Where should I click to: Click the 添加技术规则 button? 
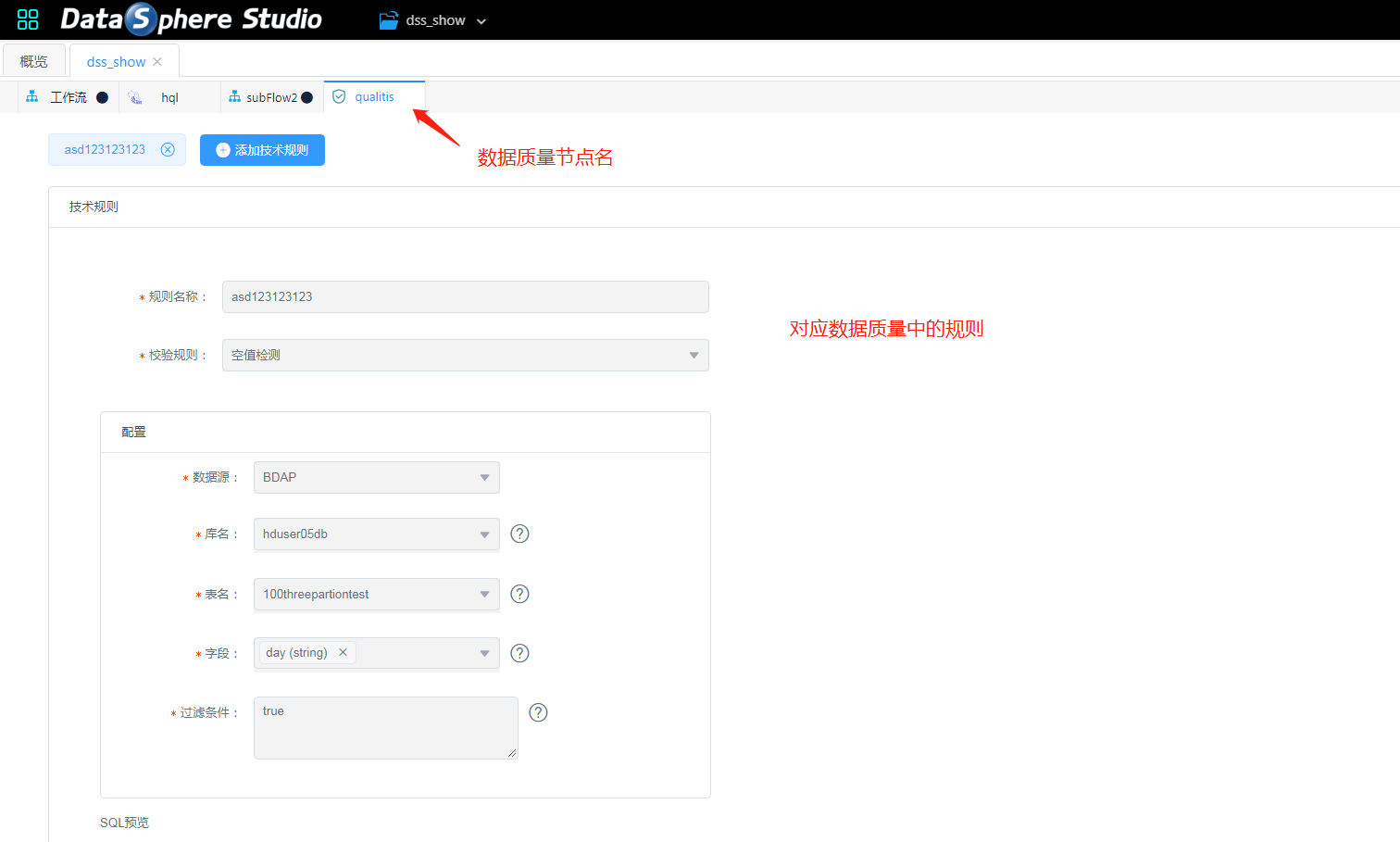[262, 149]
